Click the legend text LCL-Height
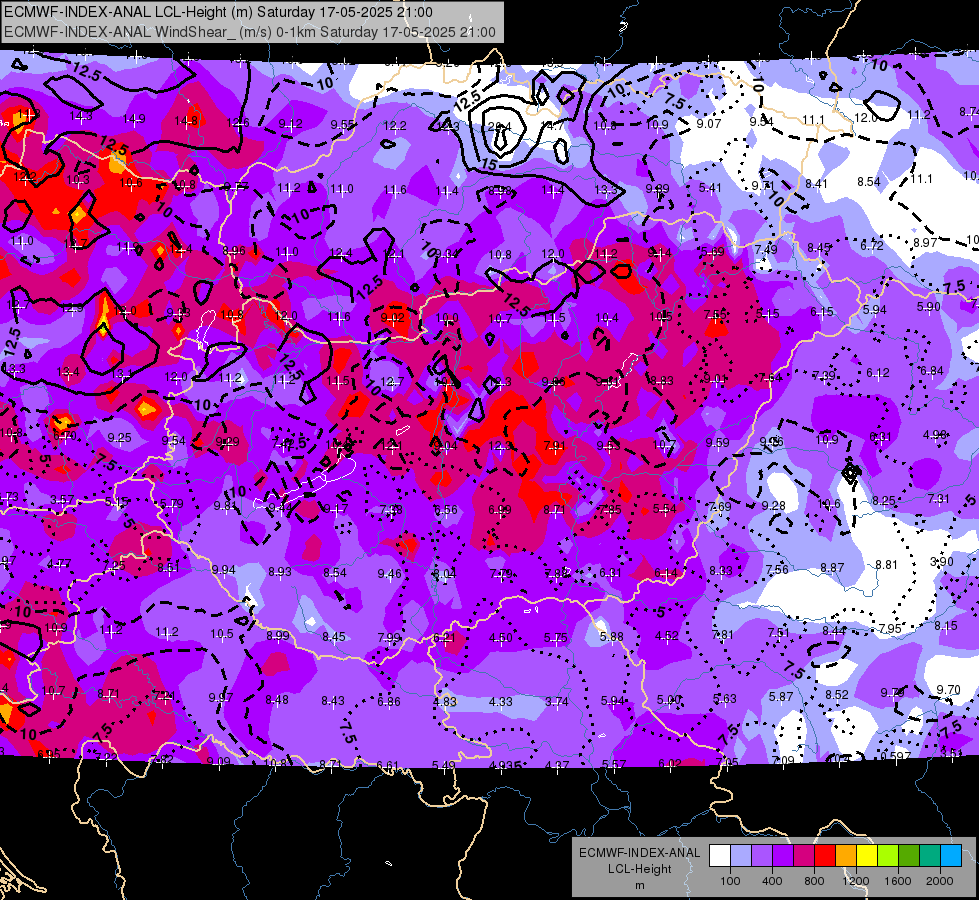 (x=639, y=869)
